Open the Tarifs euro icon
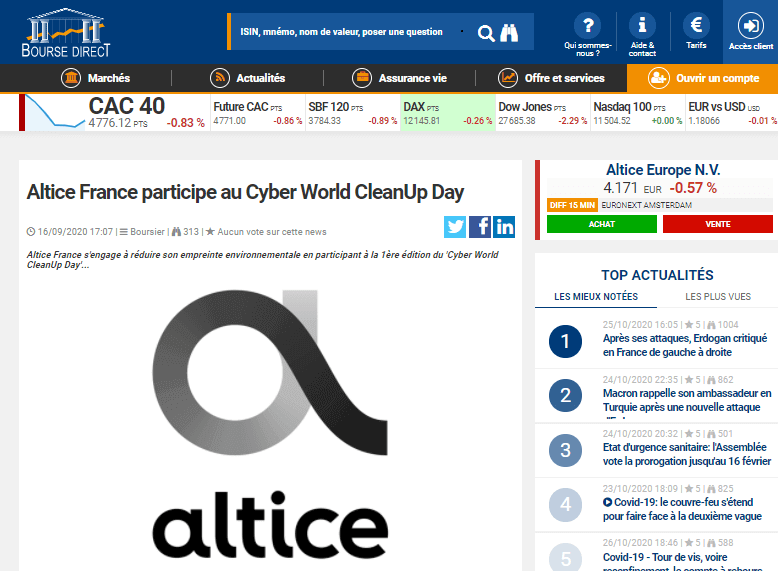 (x=696, y=25)
